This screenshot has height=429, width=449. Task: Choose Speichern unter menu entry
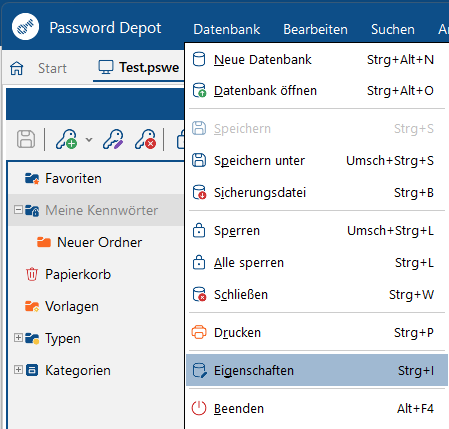pyautogui.click(x=317, y=161)
